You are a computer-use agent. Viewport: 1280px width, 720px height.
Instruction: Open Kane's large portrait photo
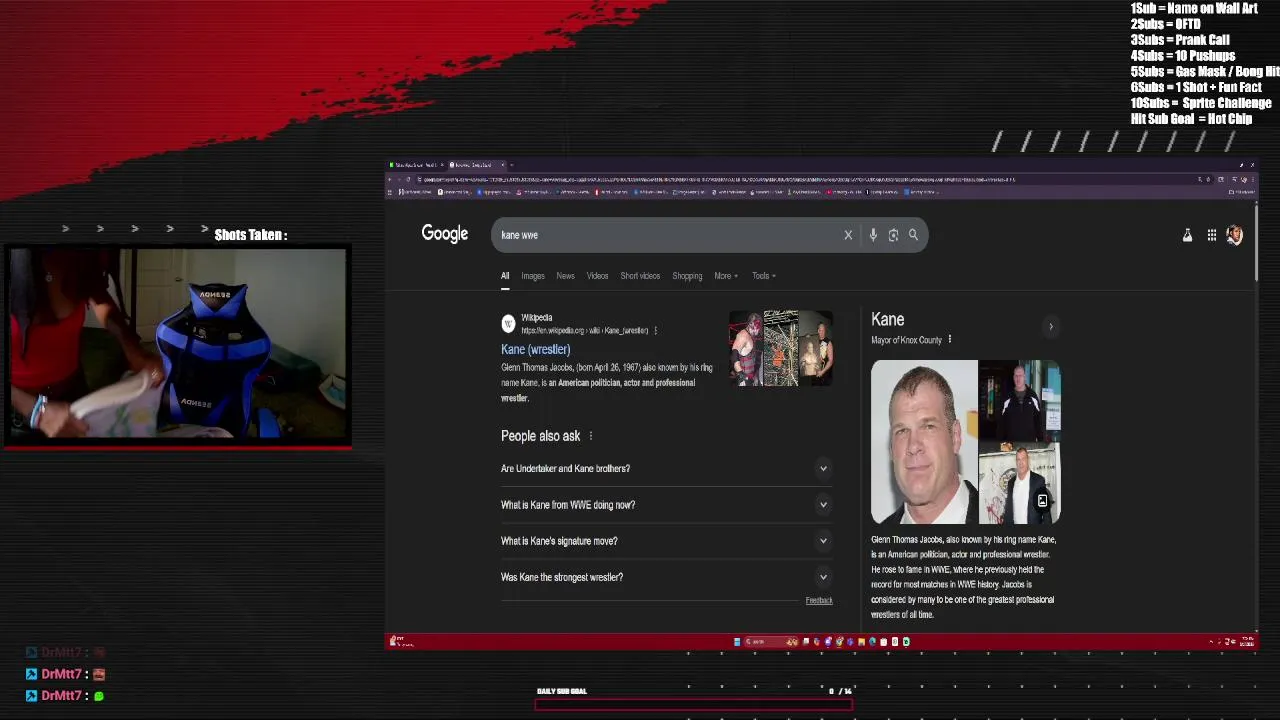click(924, 442)
